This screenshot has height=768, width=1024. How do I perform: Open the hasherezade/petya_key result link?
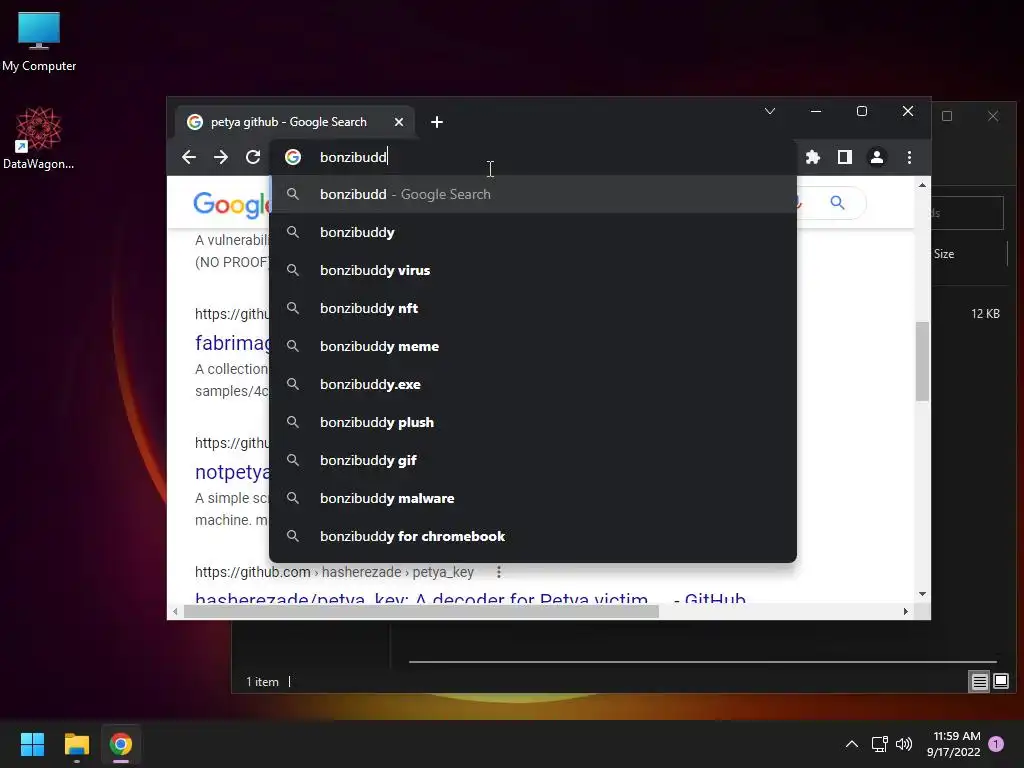470,598
